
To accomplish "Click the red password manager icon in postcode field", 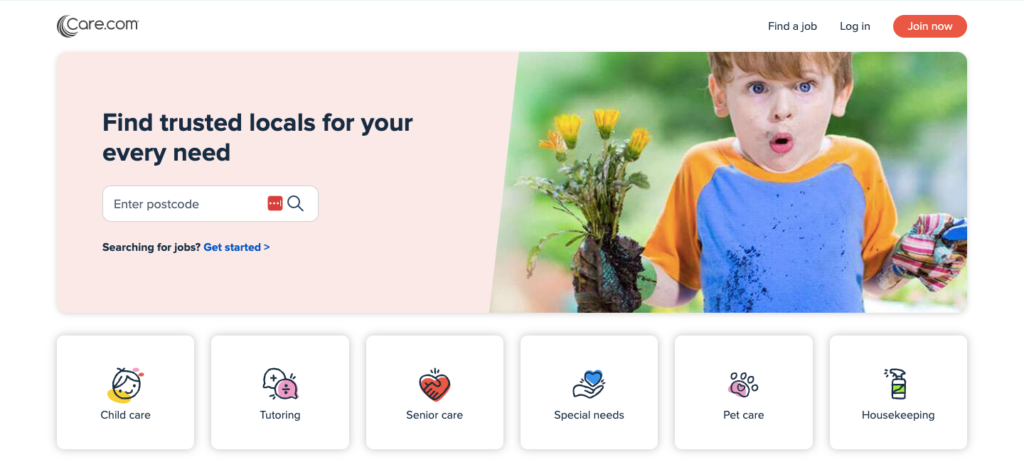I will click(275, 204).
